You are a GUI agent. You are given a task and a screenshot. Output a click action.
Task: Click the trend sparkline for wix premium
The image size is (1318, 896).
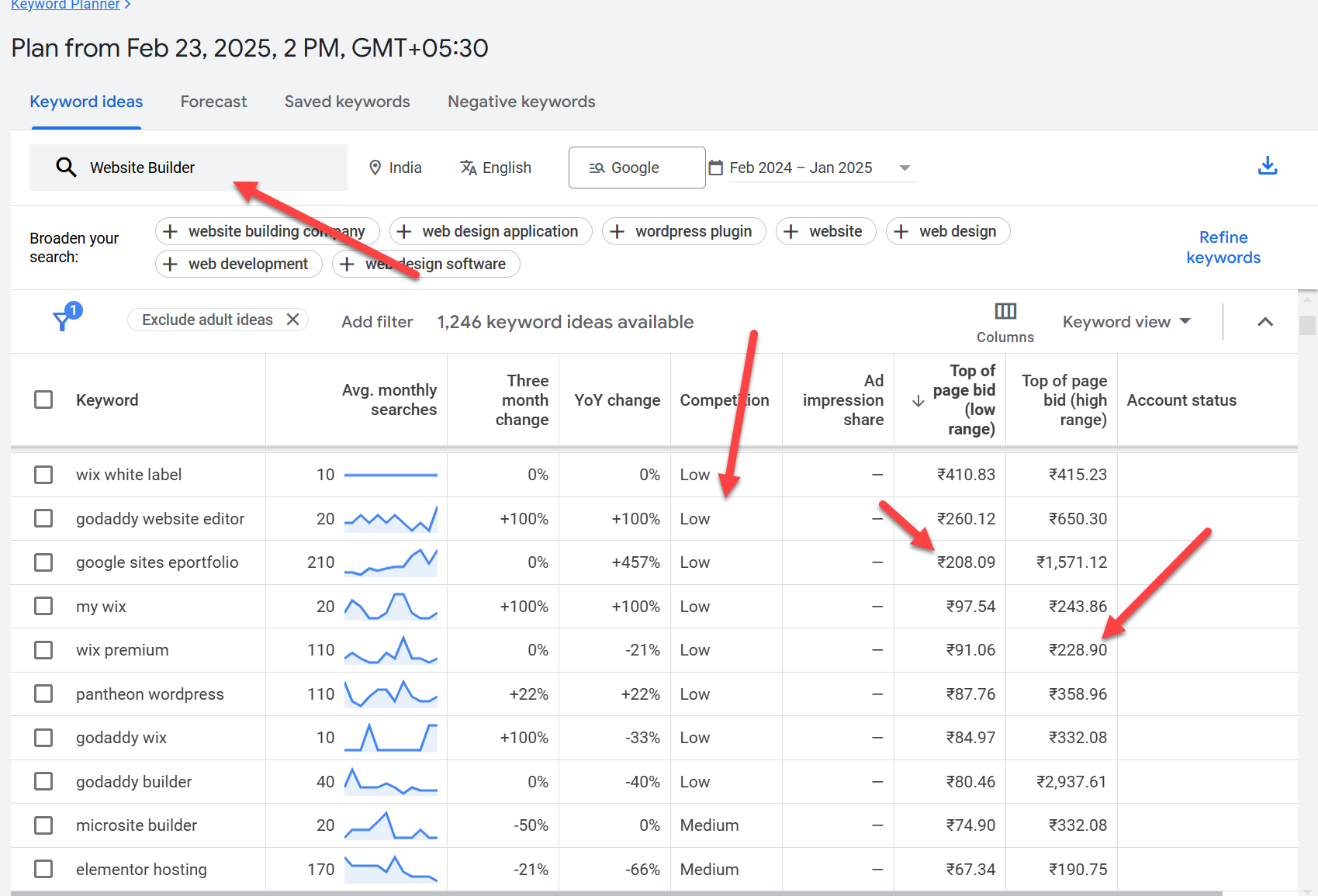click(x=391, y=650)
